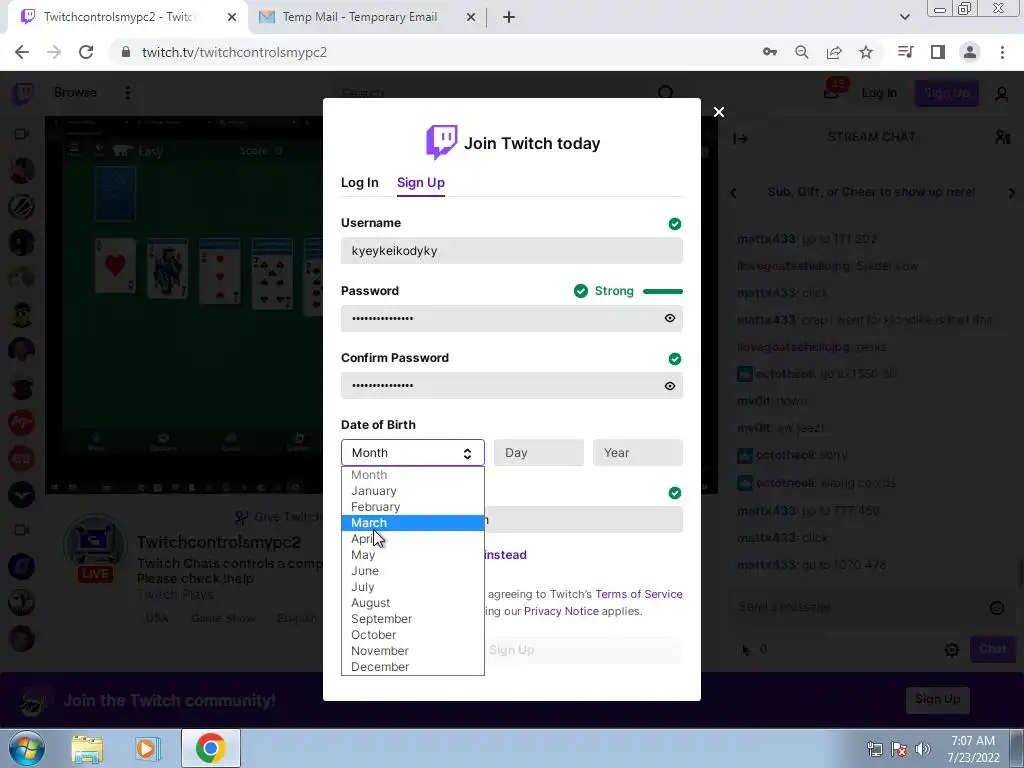
Task: Open the saved passwords key icon
Action: coord(770,52)
